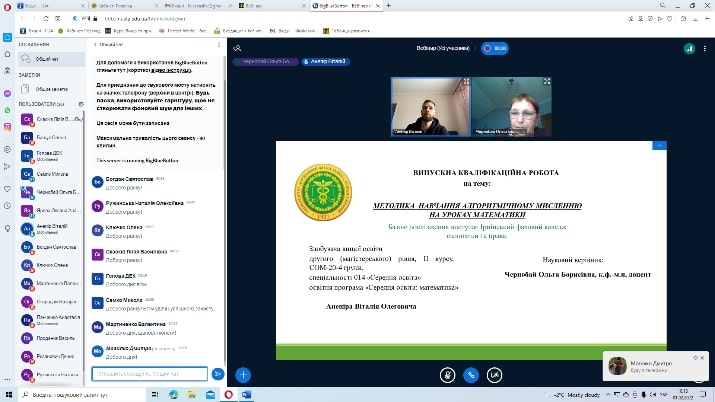Show hidden tray icons with the up chevron
The height and width of the screenshot is (402, 715).
coord(608,395)
